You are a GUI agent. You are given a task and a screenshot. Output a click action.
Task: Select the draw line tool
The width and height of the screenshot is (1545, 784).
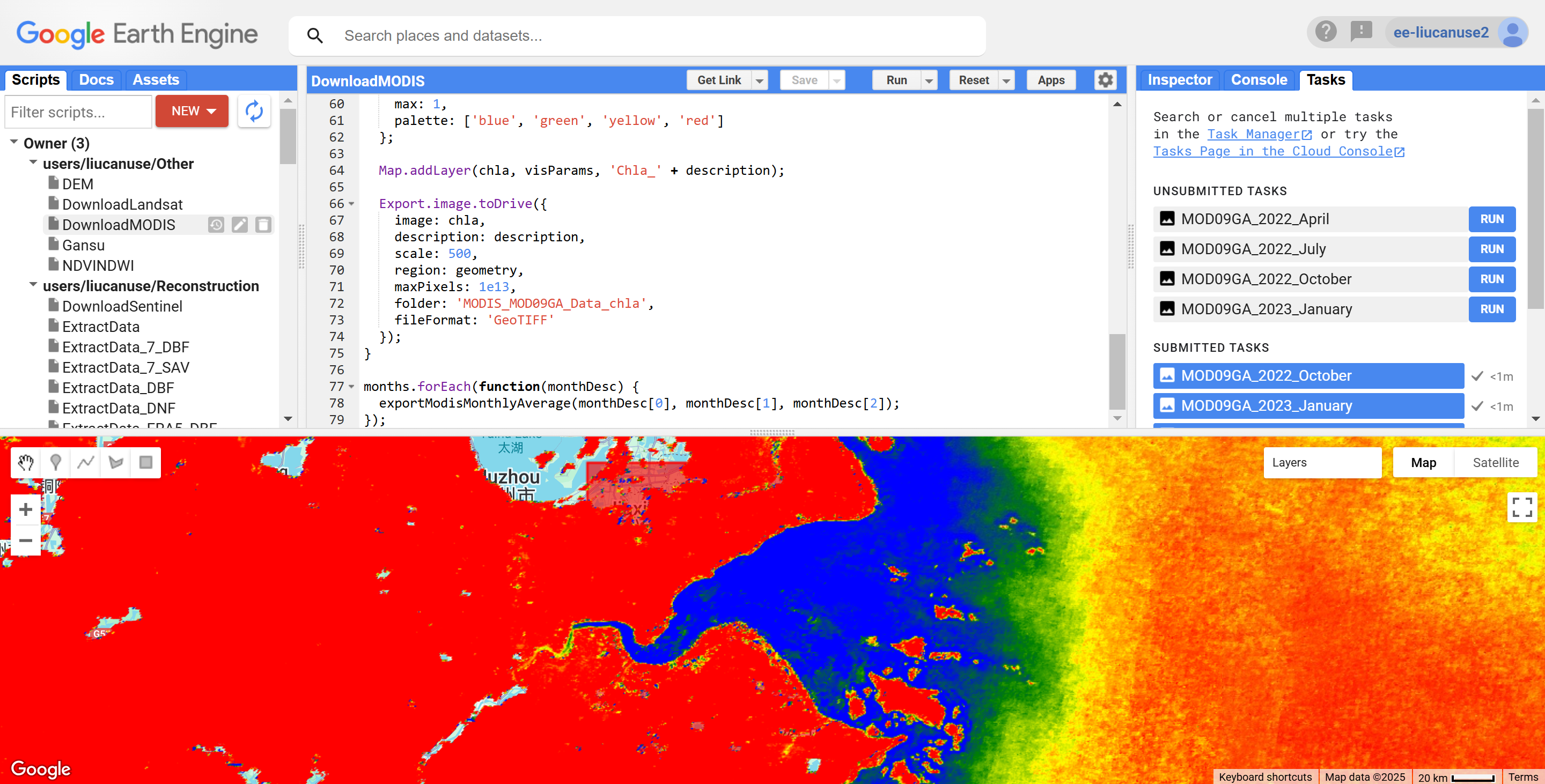point(86,462)
